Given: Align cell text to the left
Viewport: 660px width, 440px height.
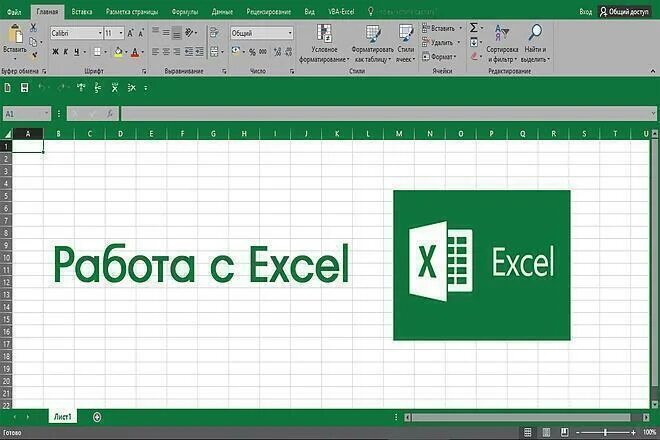Looking at the screenshot, I should (x=155, y=52).
